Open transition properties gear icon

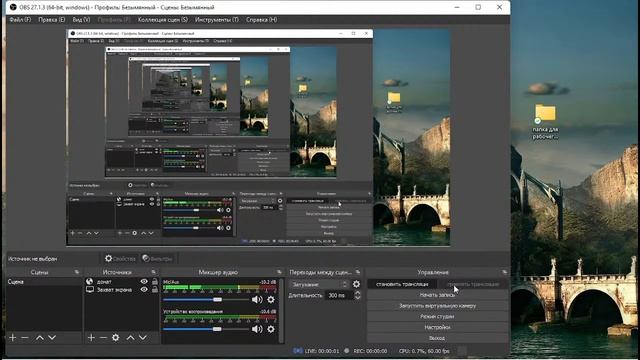356,284
